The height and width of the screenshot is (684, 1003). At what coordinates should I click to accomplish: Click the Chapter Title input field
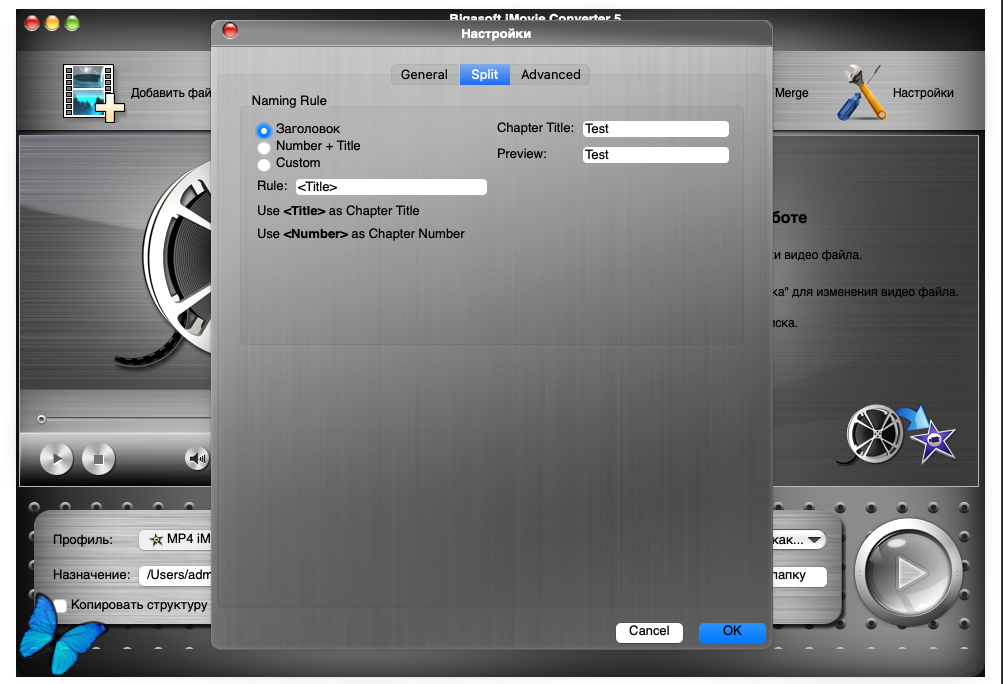pos(655,129)
